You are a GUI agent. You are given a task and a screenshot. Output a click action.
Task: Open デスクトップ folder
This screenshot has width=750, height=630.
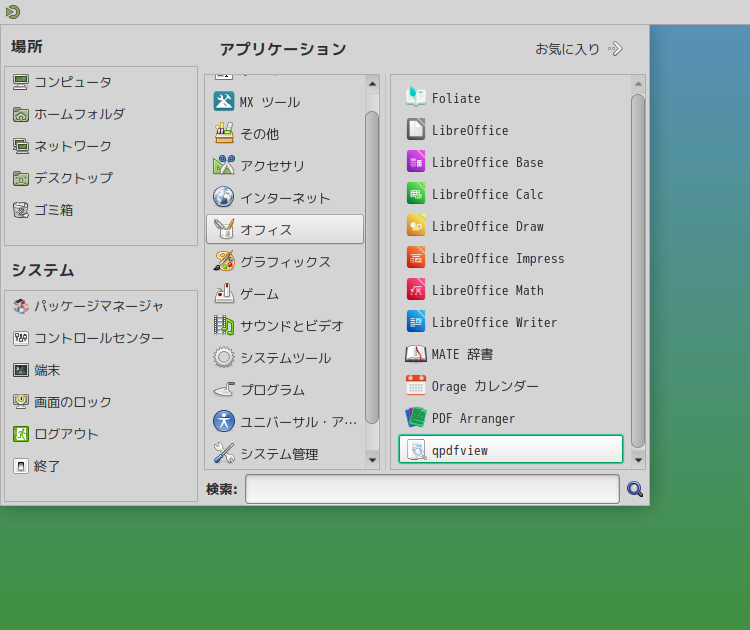pyautogui.click(x=63, y=178)
